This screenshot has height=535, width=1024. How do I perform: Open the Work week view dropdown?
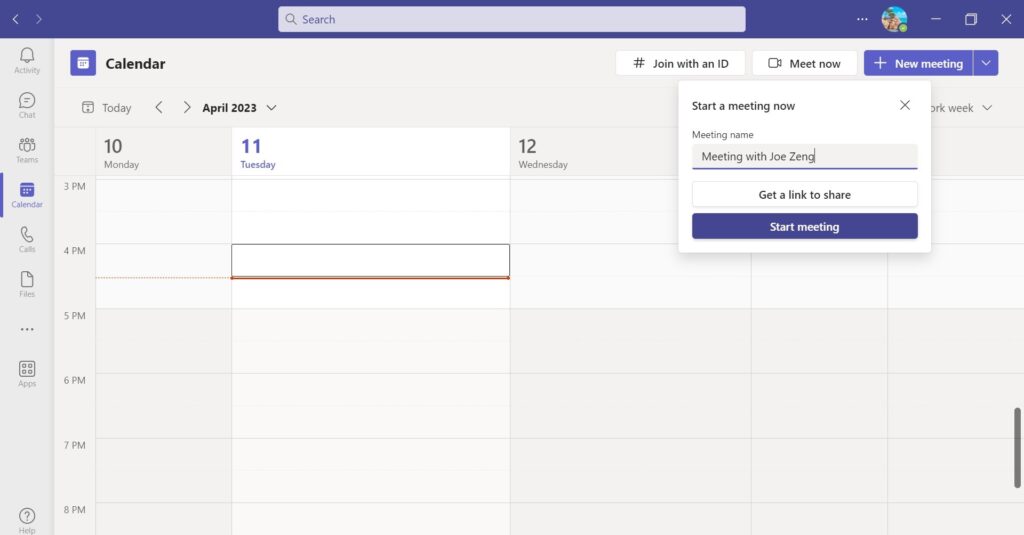pos(960,108)
